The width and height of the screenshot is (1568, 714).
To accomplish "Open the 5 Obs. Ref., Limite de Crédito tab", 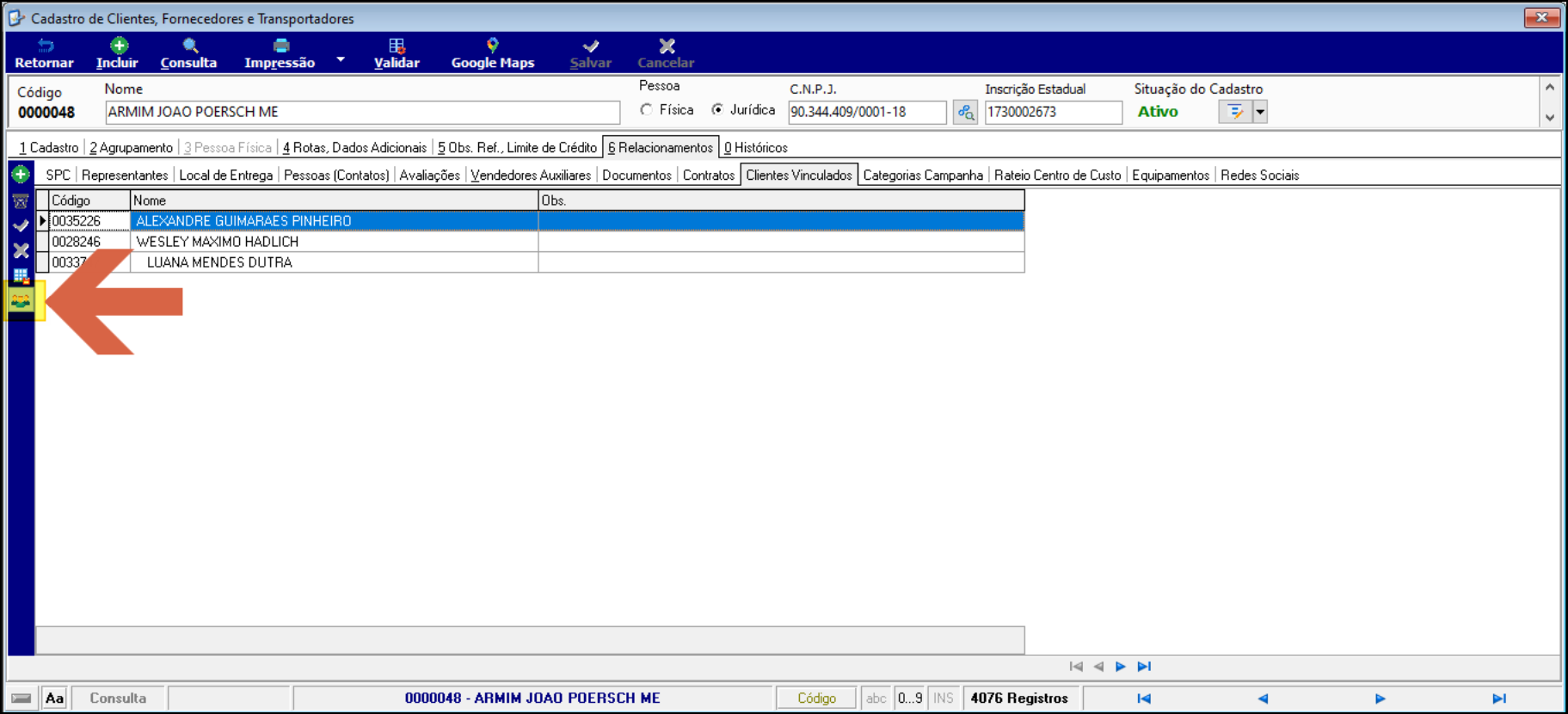I will 517,148.
